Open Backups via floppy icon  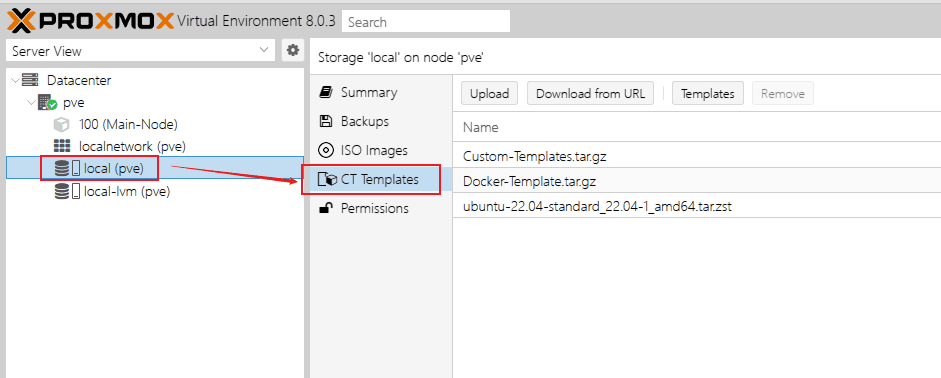click(326, 121)
